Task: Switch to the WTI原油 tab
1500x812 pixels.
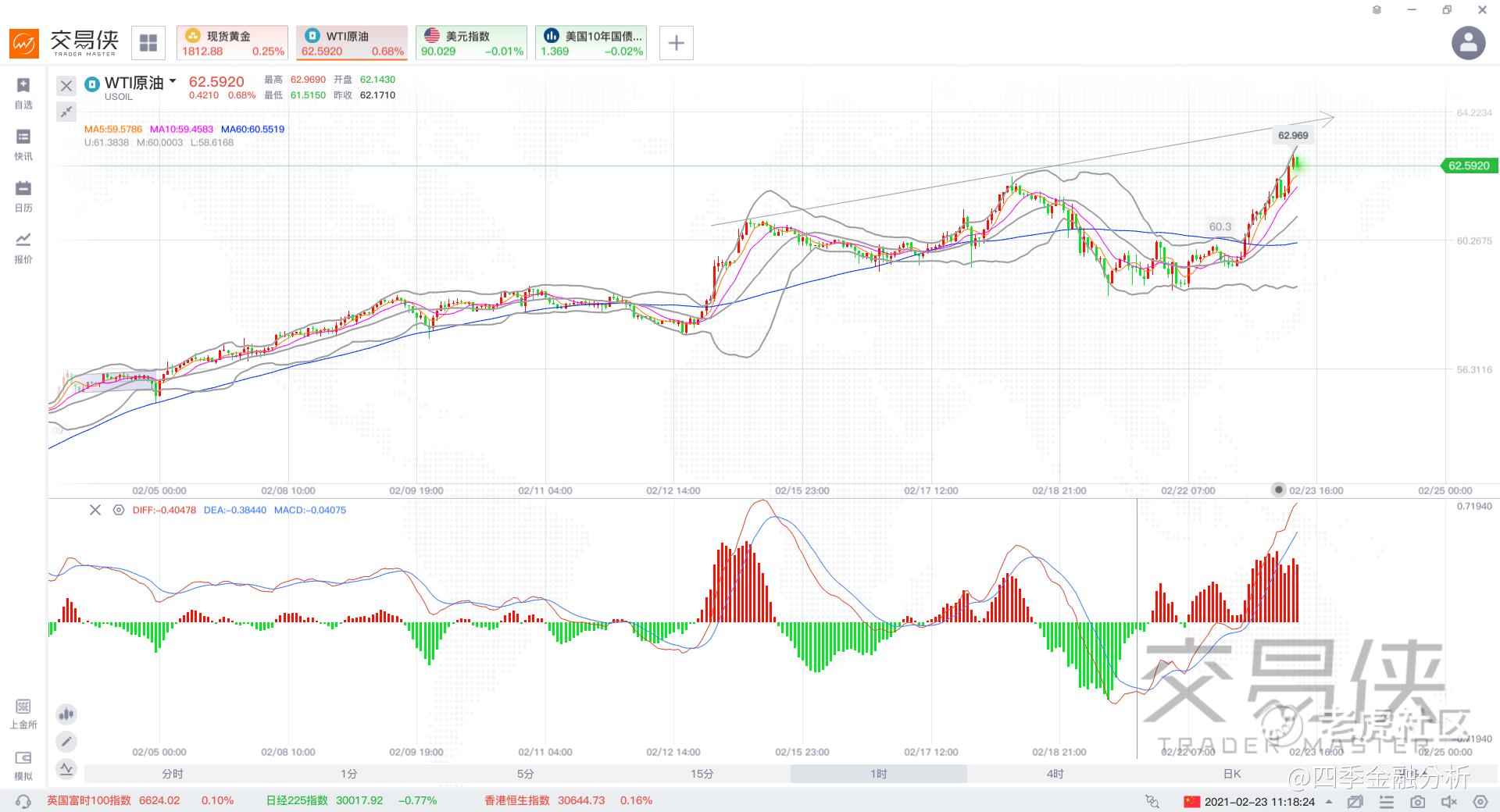Action: coord(352,43)
